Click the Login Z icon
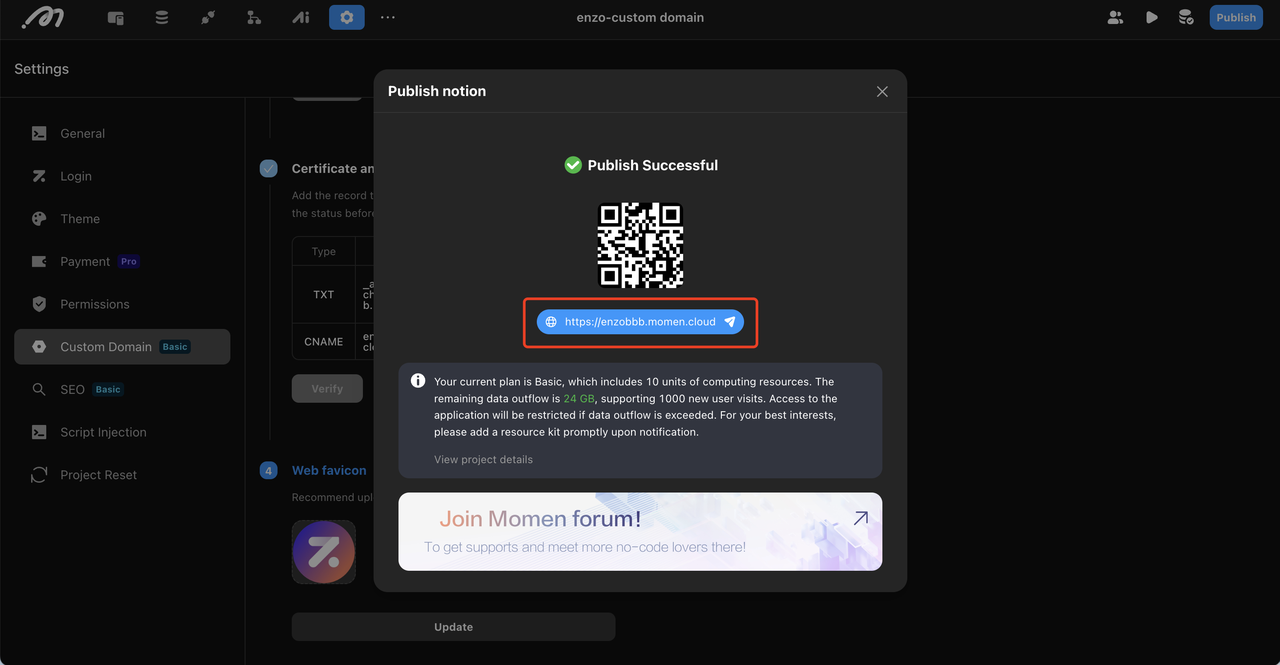1280x665 pixels. tap(39, 176)
